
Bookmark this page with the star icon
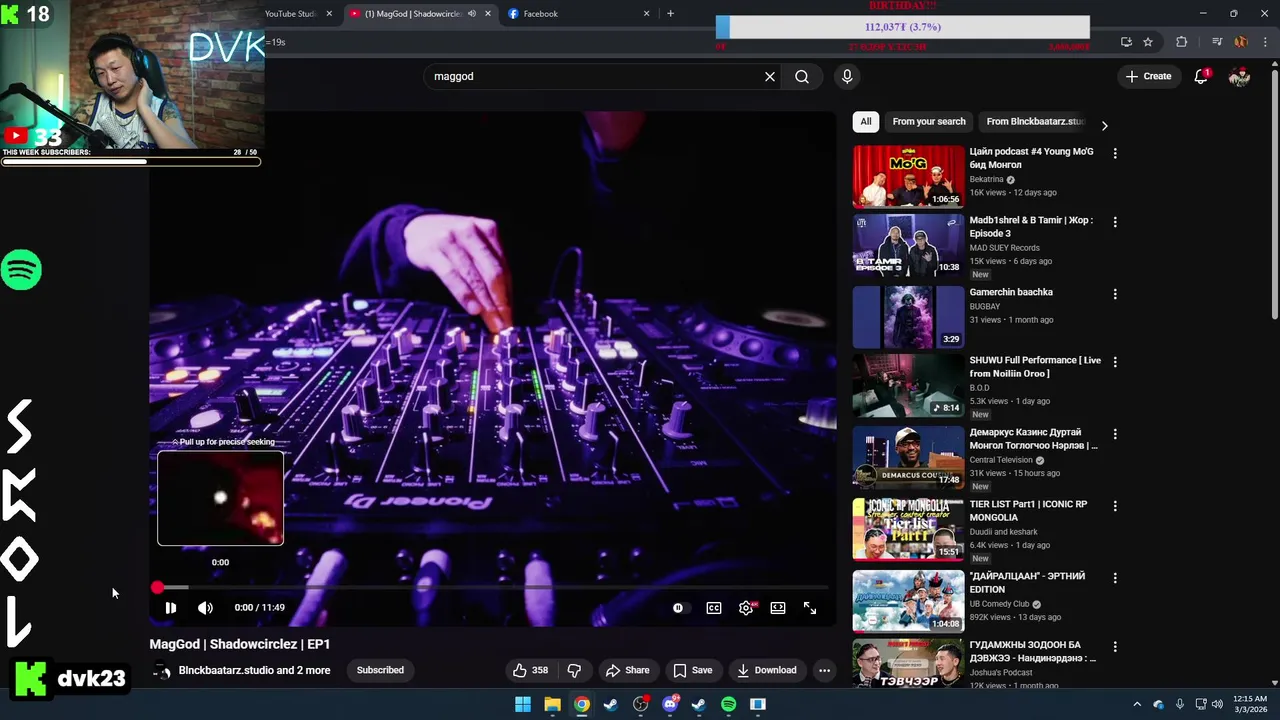click(1148, 42)
